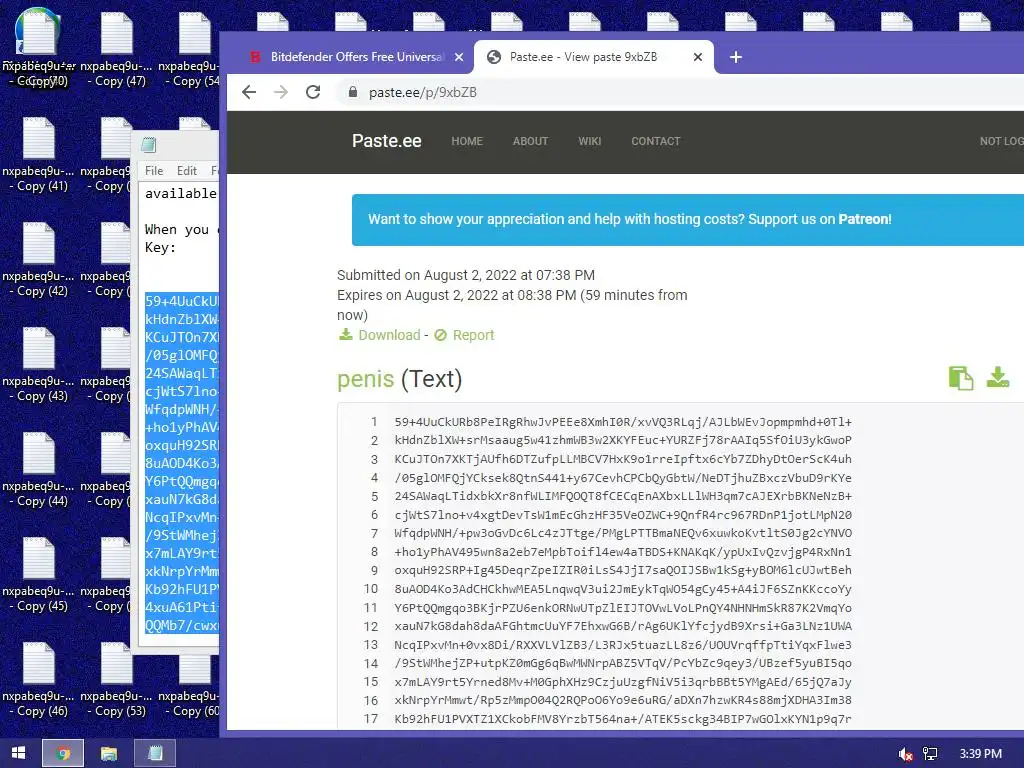The width and height of the screenshot is (1024, 768).
Task: Click paste line 17 starting with Kb92hFU1PVXTZ1
Action: 623,719
